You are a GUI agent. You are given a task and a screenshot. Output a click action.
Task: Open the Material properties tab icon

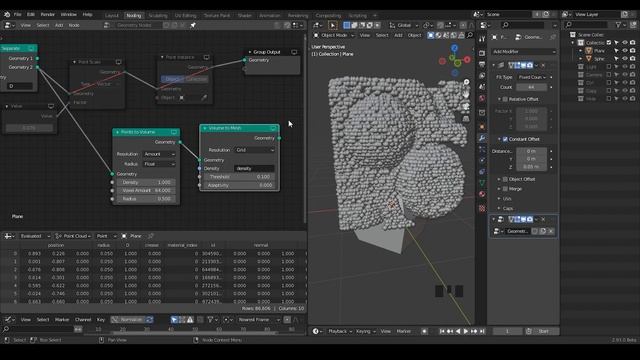click(482, 194)
